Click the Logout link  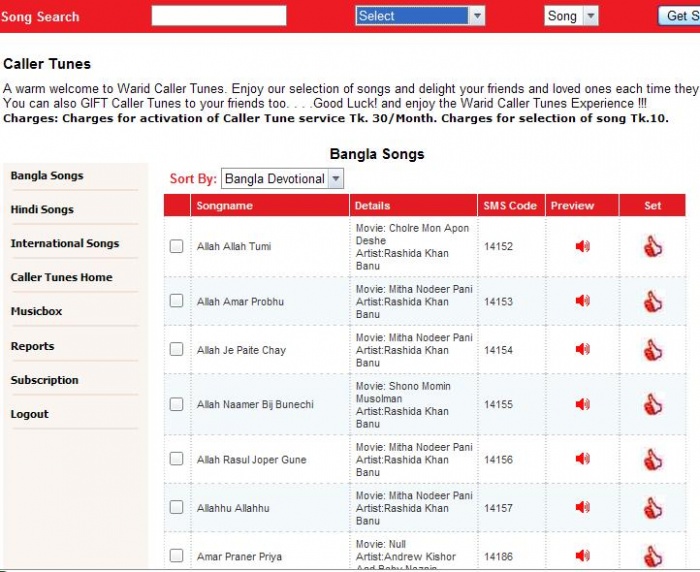29,414
